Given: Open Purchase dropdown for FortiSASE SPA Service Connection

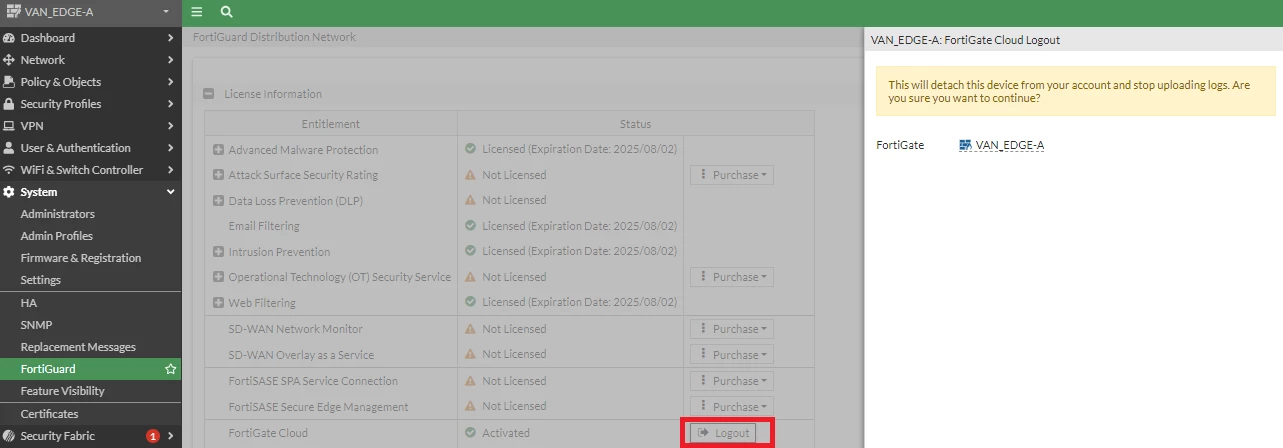Looking at the screenshot, I should (732, 381).
